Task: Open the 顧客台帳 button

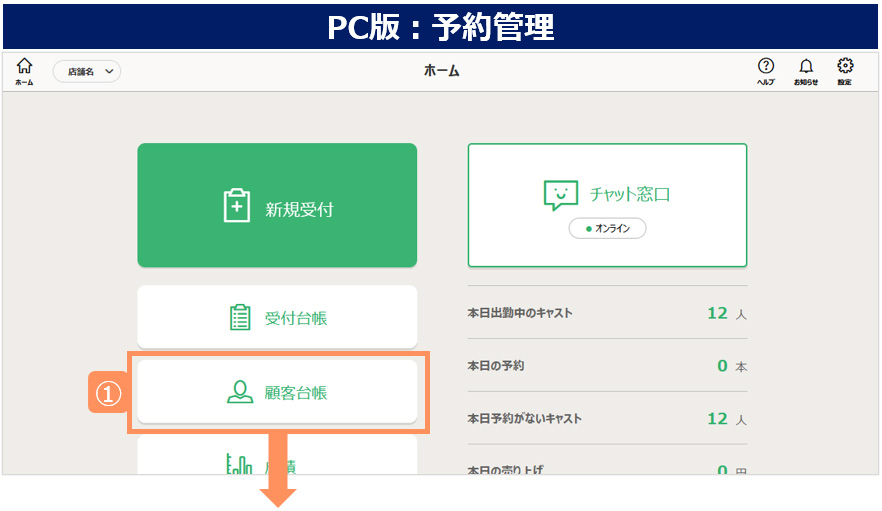Action: (x=277, y=392)
